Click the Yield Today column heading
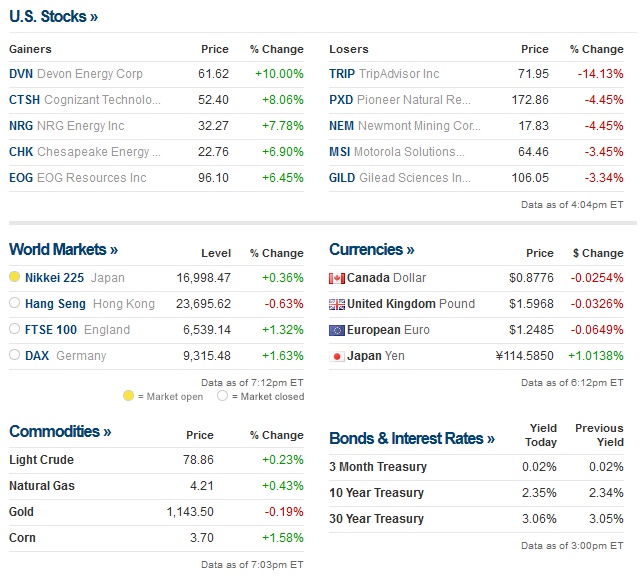Screen dimensions: 640x577 click(x=541, y=435)
